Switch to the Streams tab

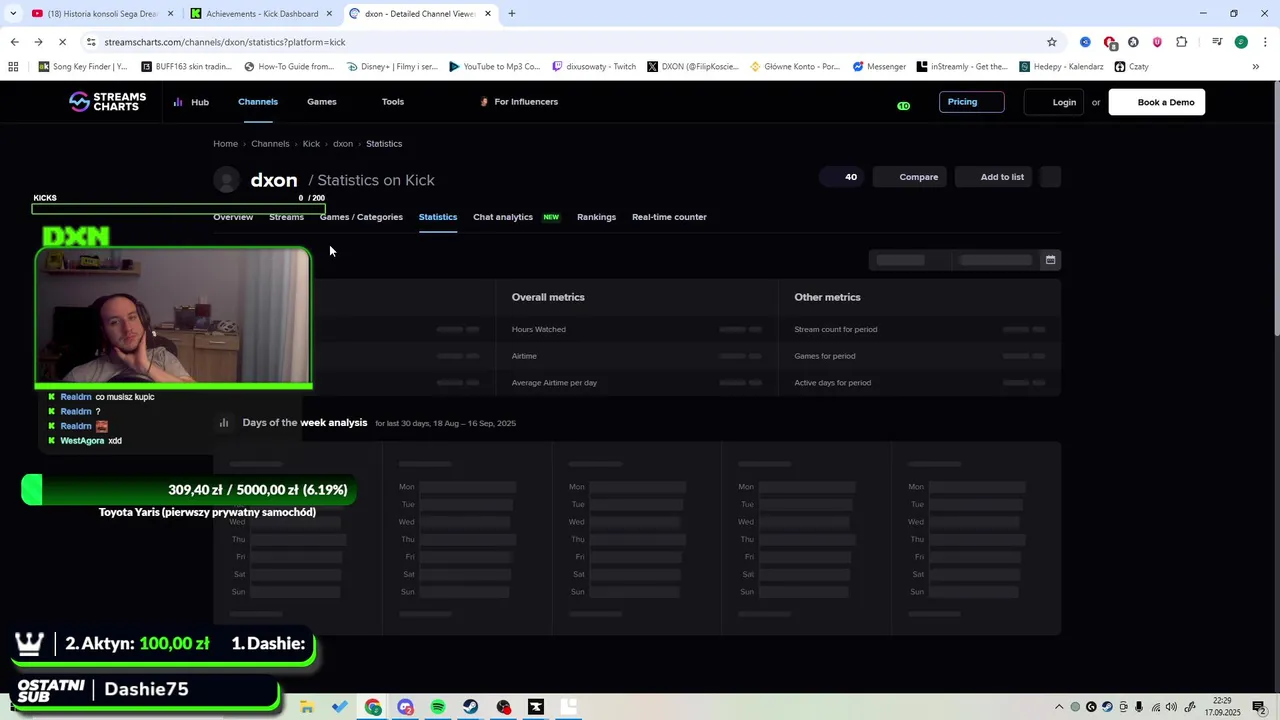click(286, 217)
